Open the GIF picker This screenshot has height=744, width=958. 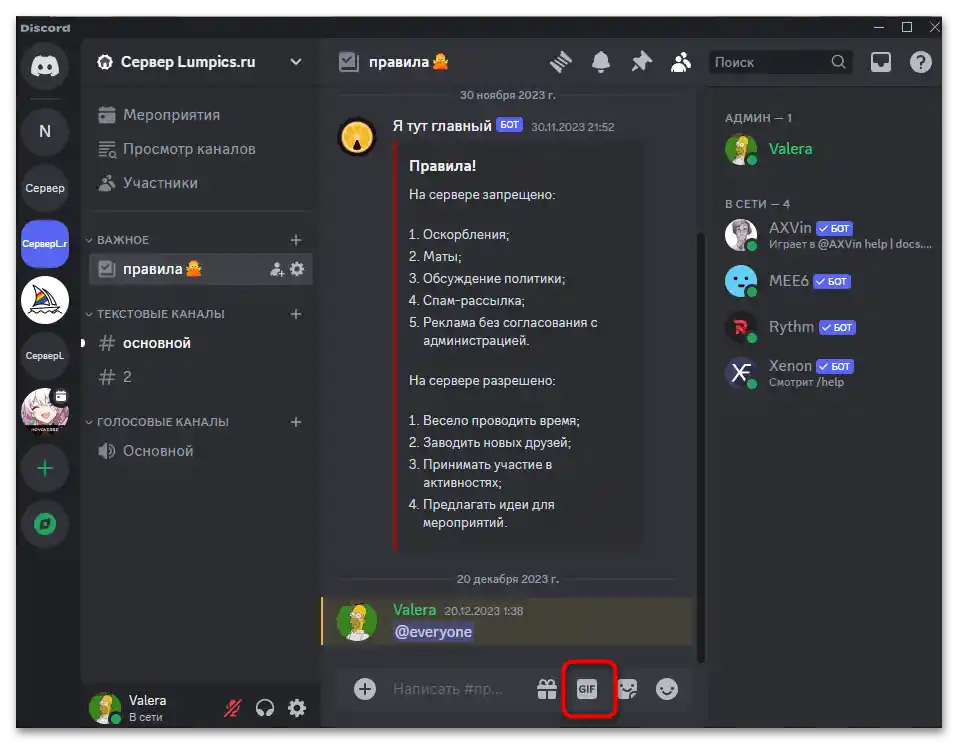589,689
